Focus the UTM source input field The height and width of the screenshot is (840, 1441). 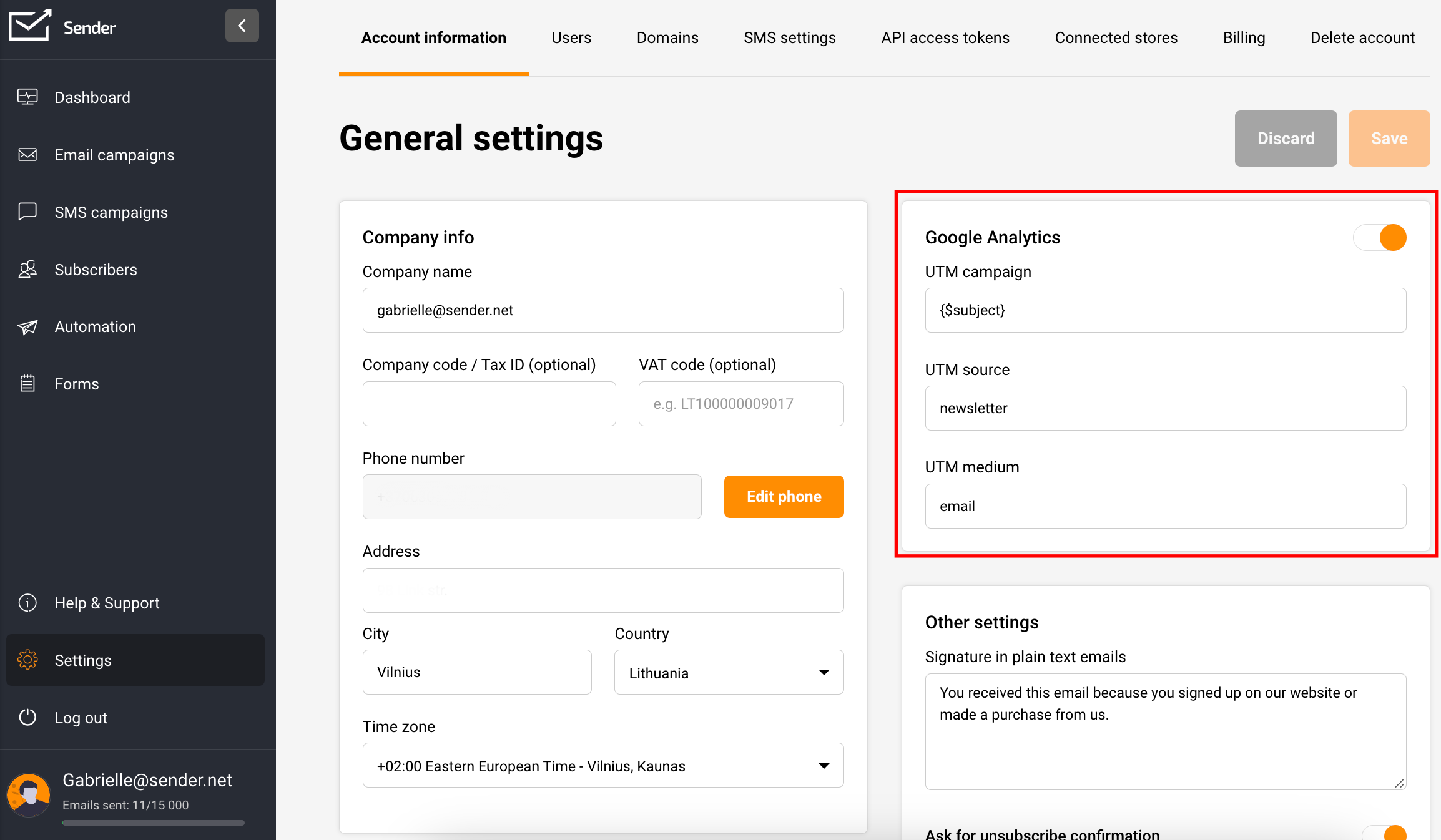(x=1165, y=408)
